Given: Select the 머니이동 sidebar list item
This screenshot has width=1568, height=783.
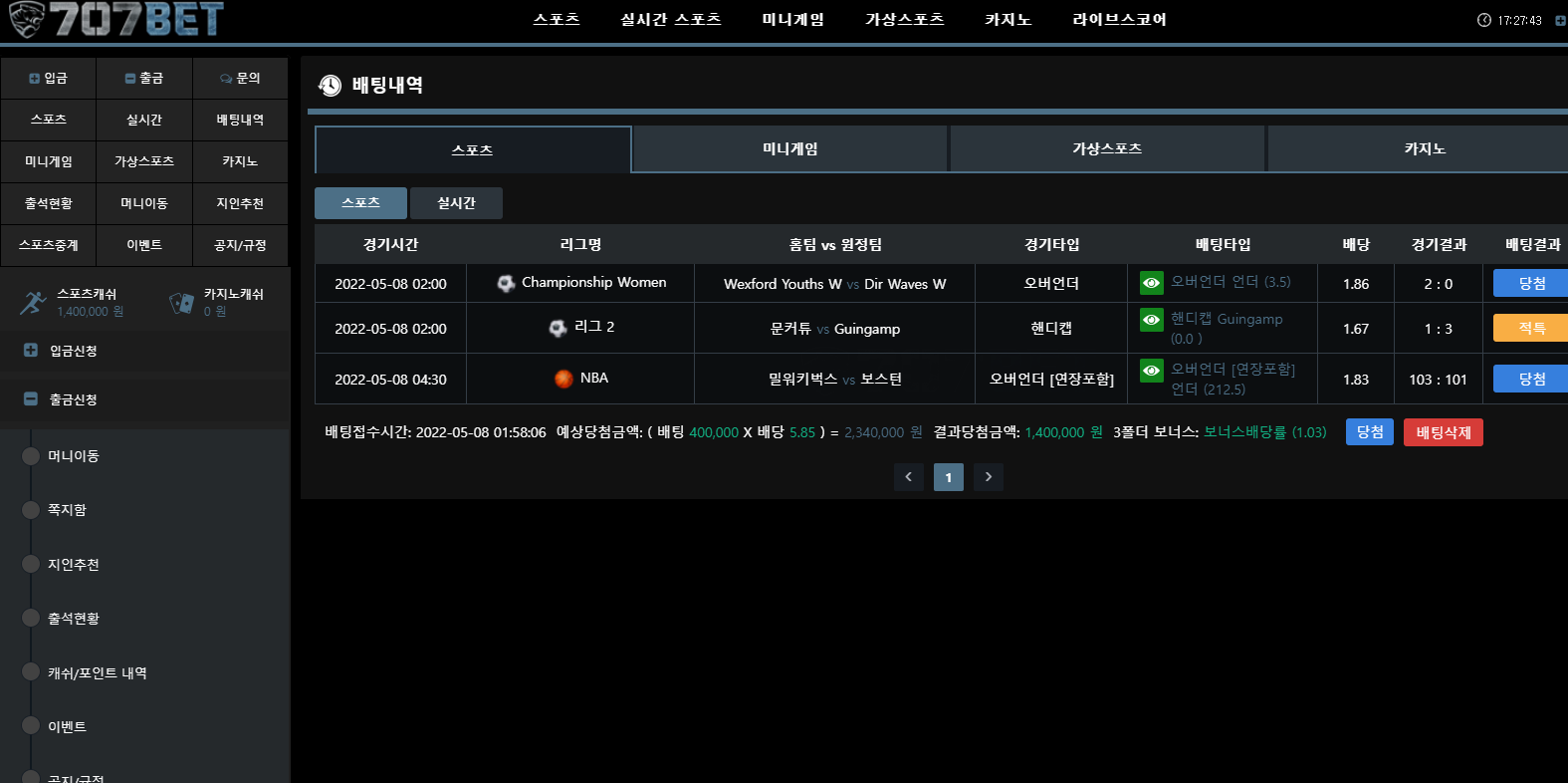Looking at the screenshot, I should pos(74,456).
